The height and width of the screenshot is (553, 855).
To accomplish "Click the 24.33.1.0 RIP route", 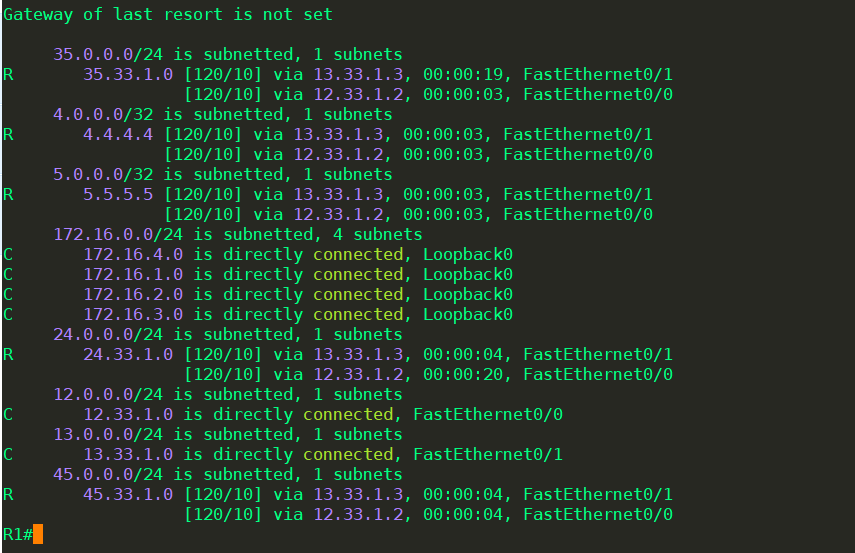I will click(x=128, y=354).
